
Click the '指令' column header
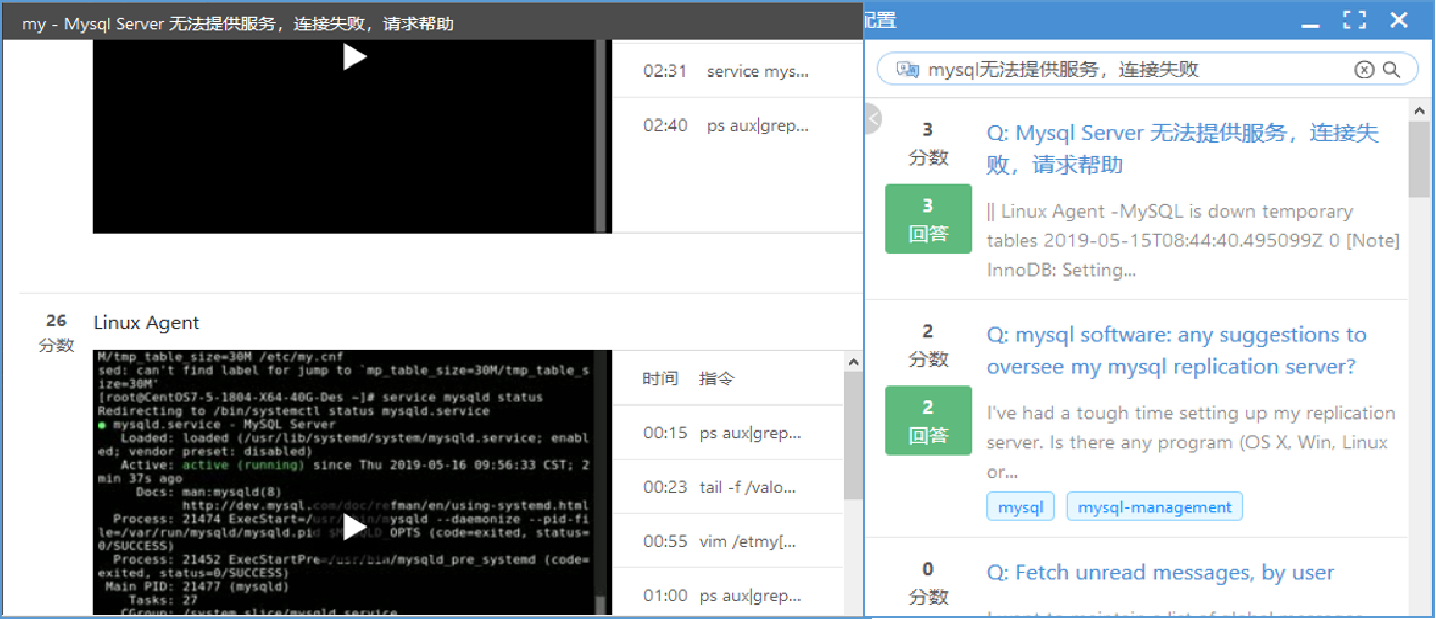tap(717, 379)
